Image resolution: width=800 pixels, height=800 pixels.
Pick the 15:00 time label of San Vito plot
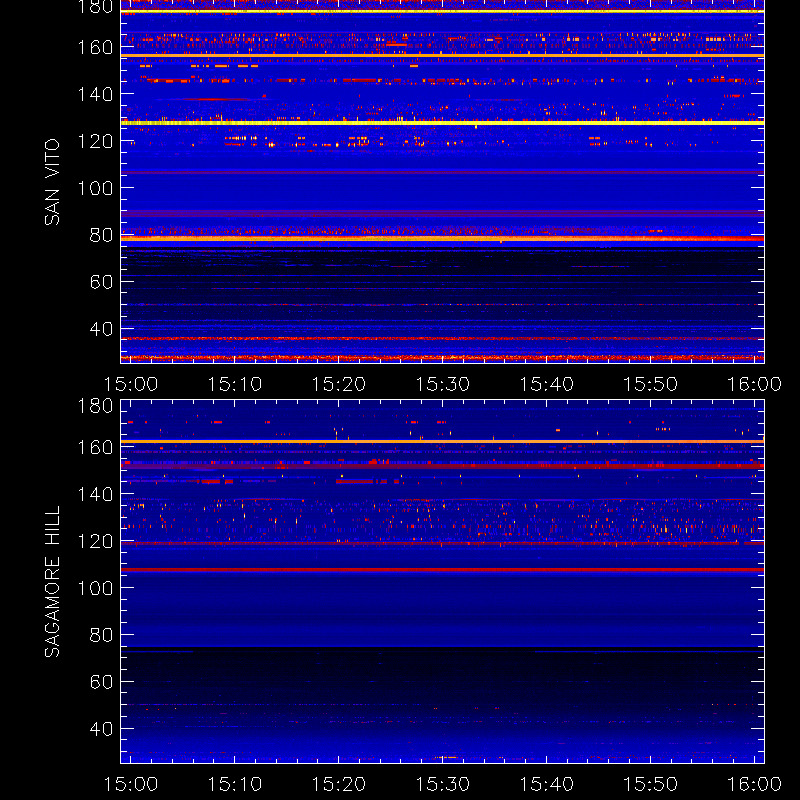[x=131, y=384]
